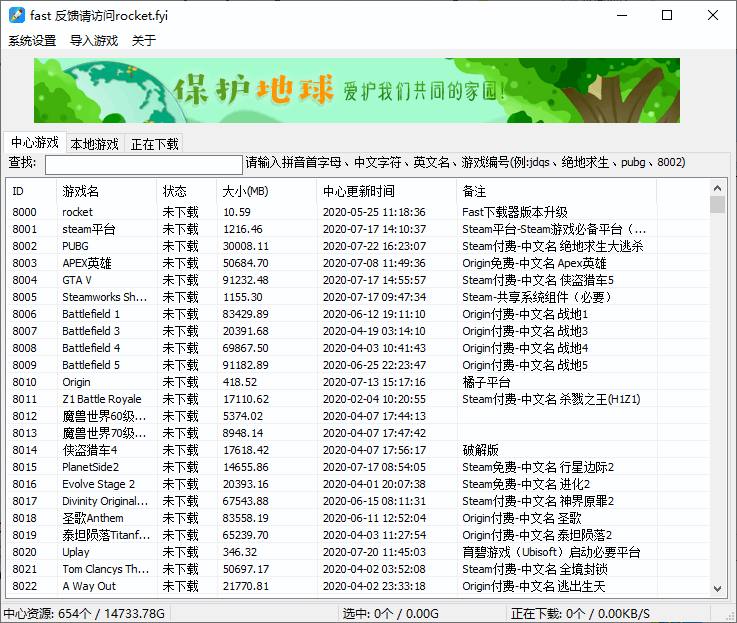Screen dimensions: 737x623
Task: Select the A Way Out row
Action: [357, 586]
